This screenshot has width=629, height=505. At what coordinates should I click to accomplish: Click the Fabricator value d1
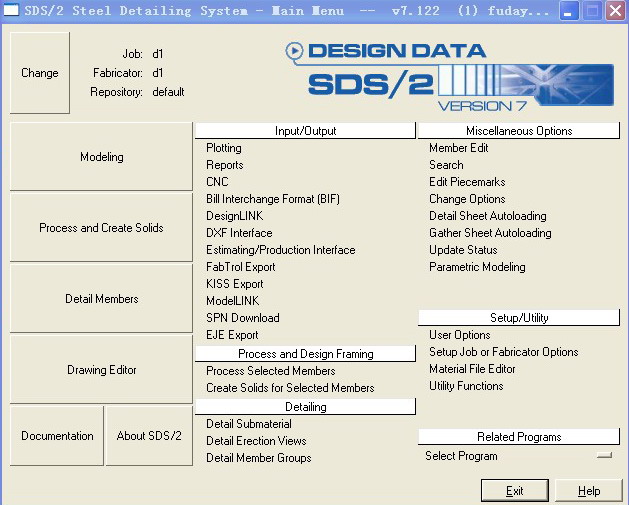tap(158, 73)
